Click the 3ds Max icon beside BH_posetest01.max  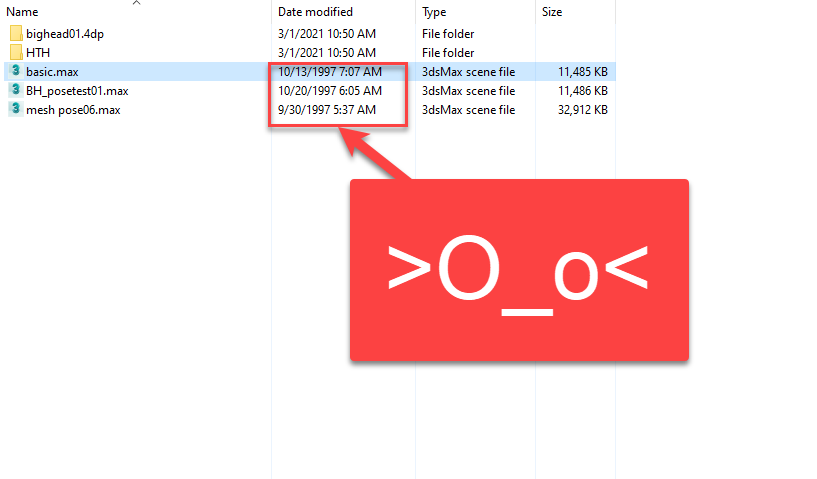[x=16, y=90]
